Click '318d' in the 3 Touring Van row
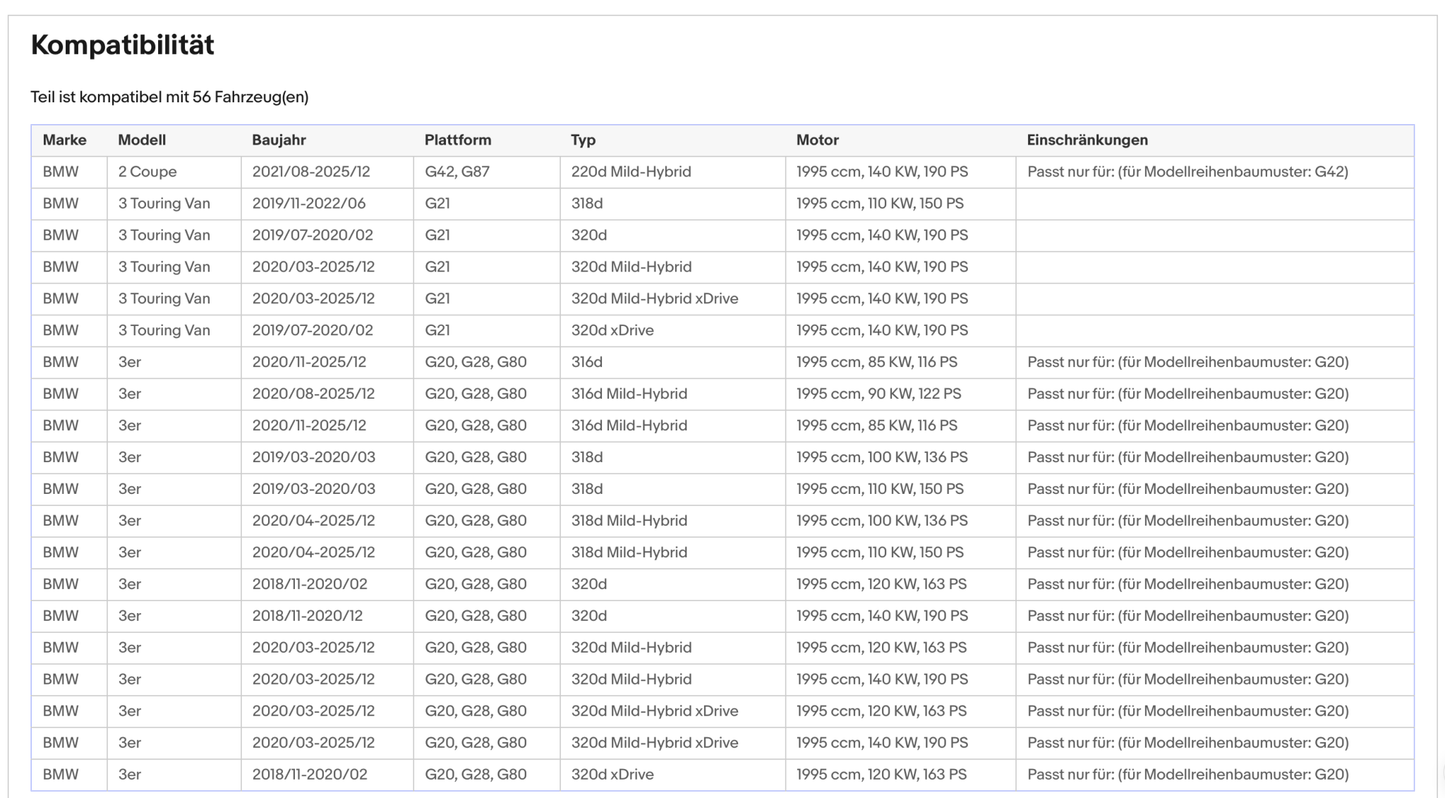The width and height of the screenshot is (1445, 798). coord(587,203)
